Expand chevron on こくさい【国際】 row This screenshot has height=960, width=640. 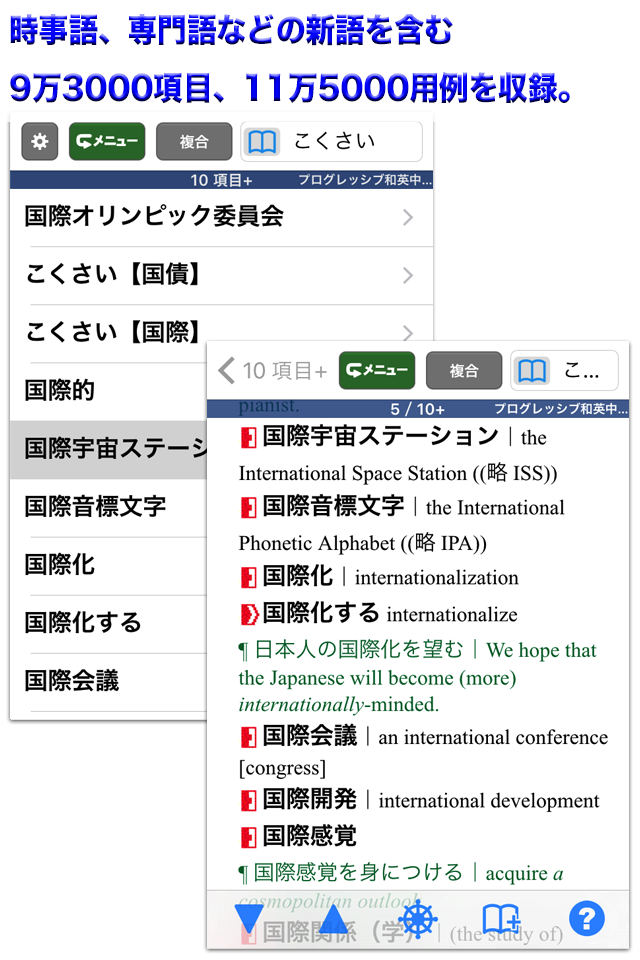[x=408, y=333]
